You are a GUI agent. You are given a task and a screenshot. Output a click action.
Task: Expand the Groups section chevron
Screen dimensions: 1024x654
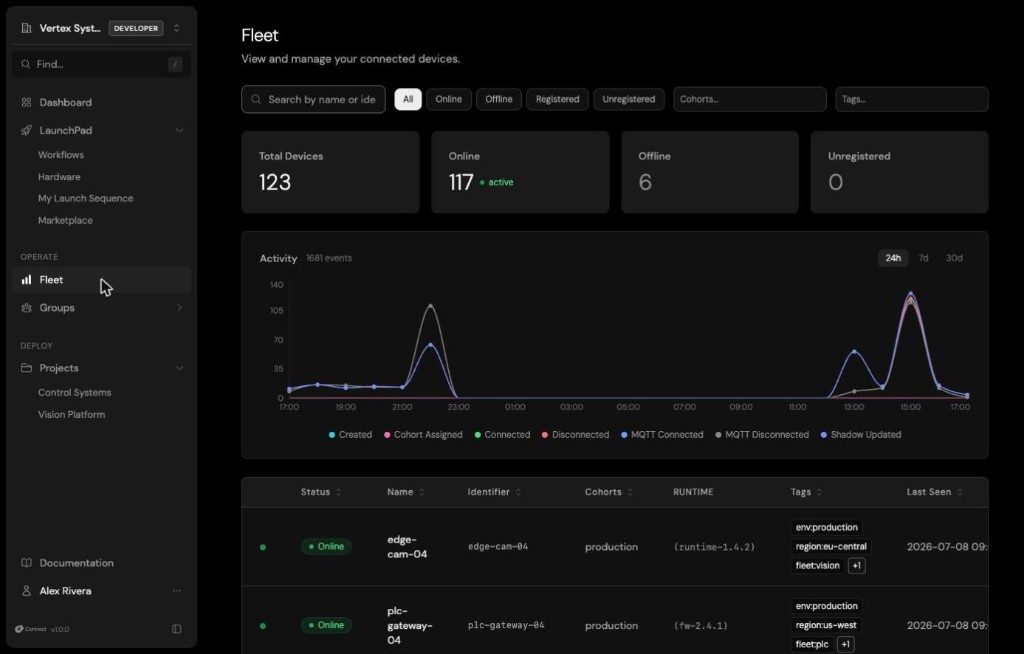(179, 308)
